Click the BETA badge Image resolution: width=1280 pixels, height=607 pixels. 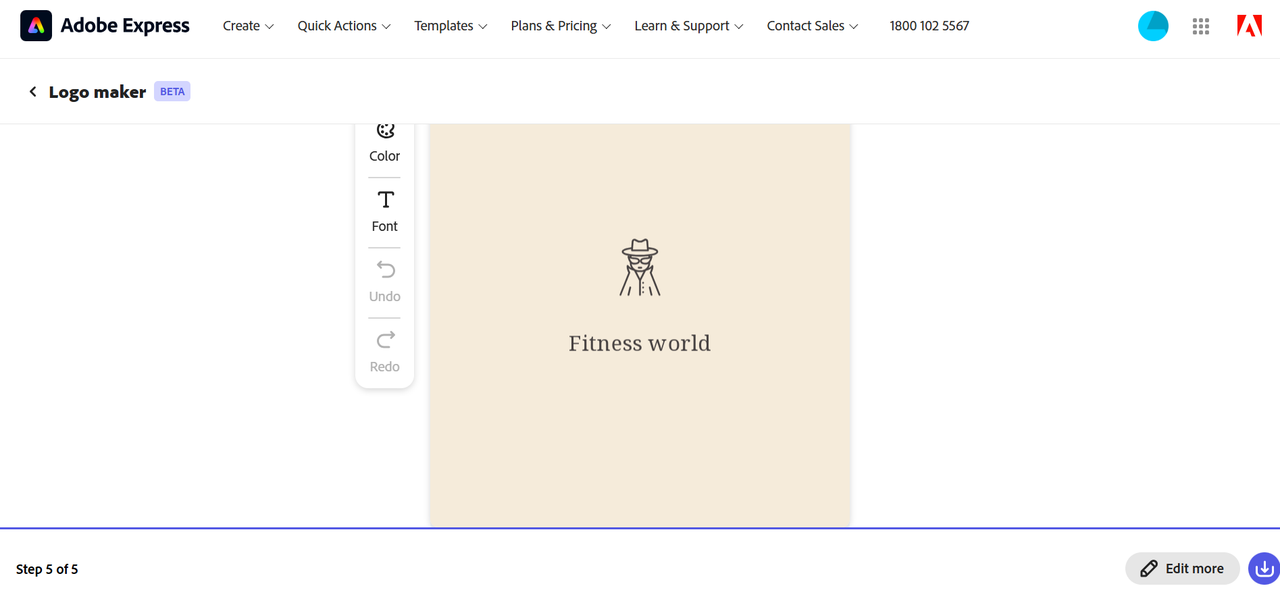(x=172, y=91)
